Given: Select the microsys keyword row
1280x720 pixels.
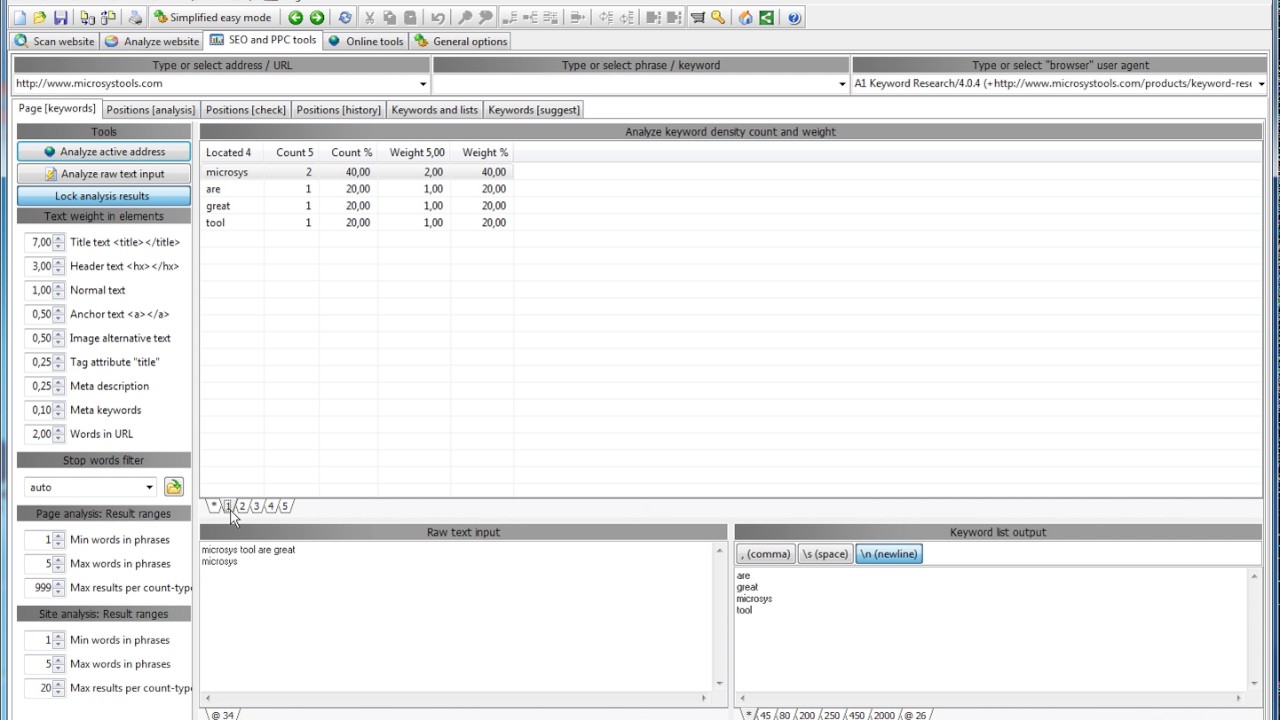Looking at the screenshot, I should (x=357, y=172).
